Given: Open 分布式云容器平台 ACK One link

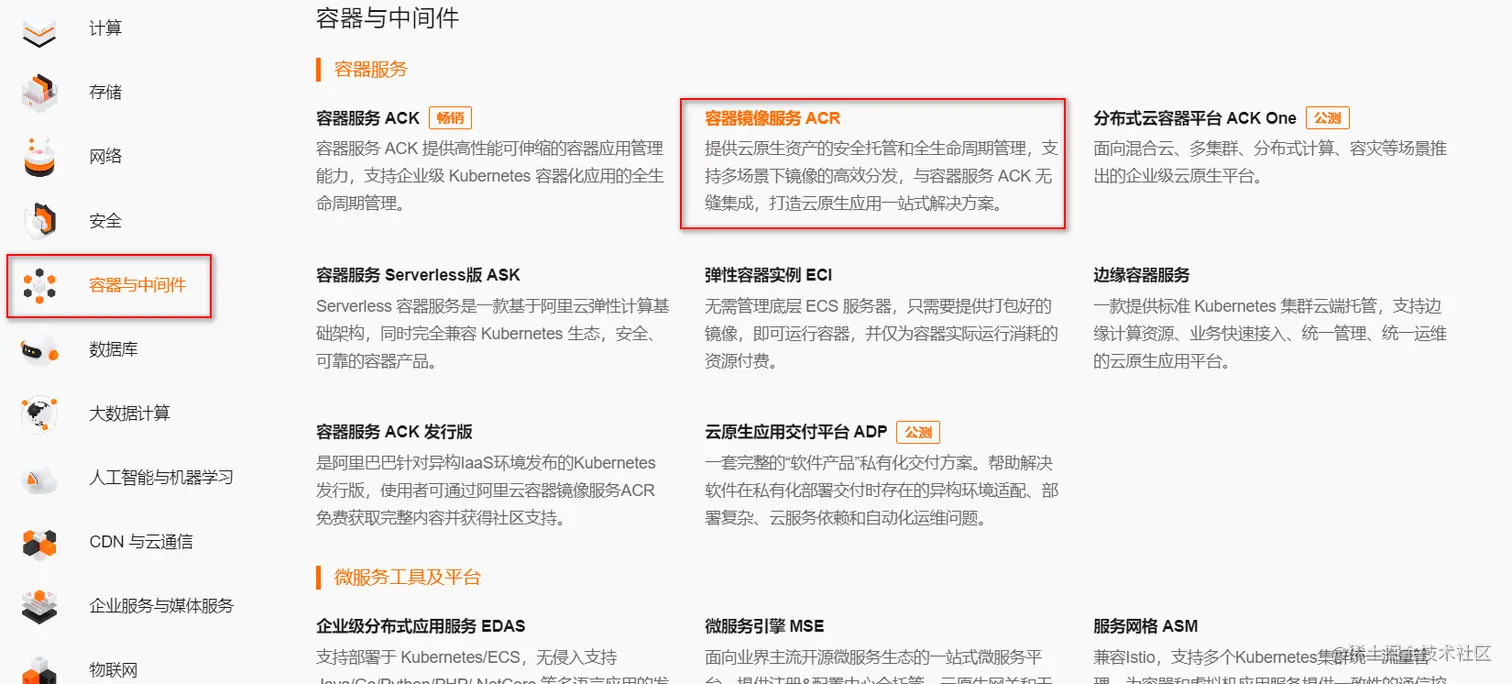Looking at the screenshot, I should click(x=1195, y=118).
